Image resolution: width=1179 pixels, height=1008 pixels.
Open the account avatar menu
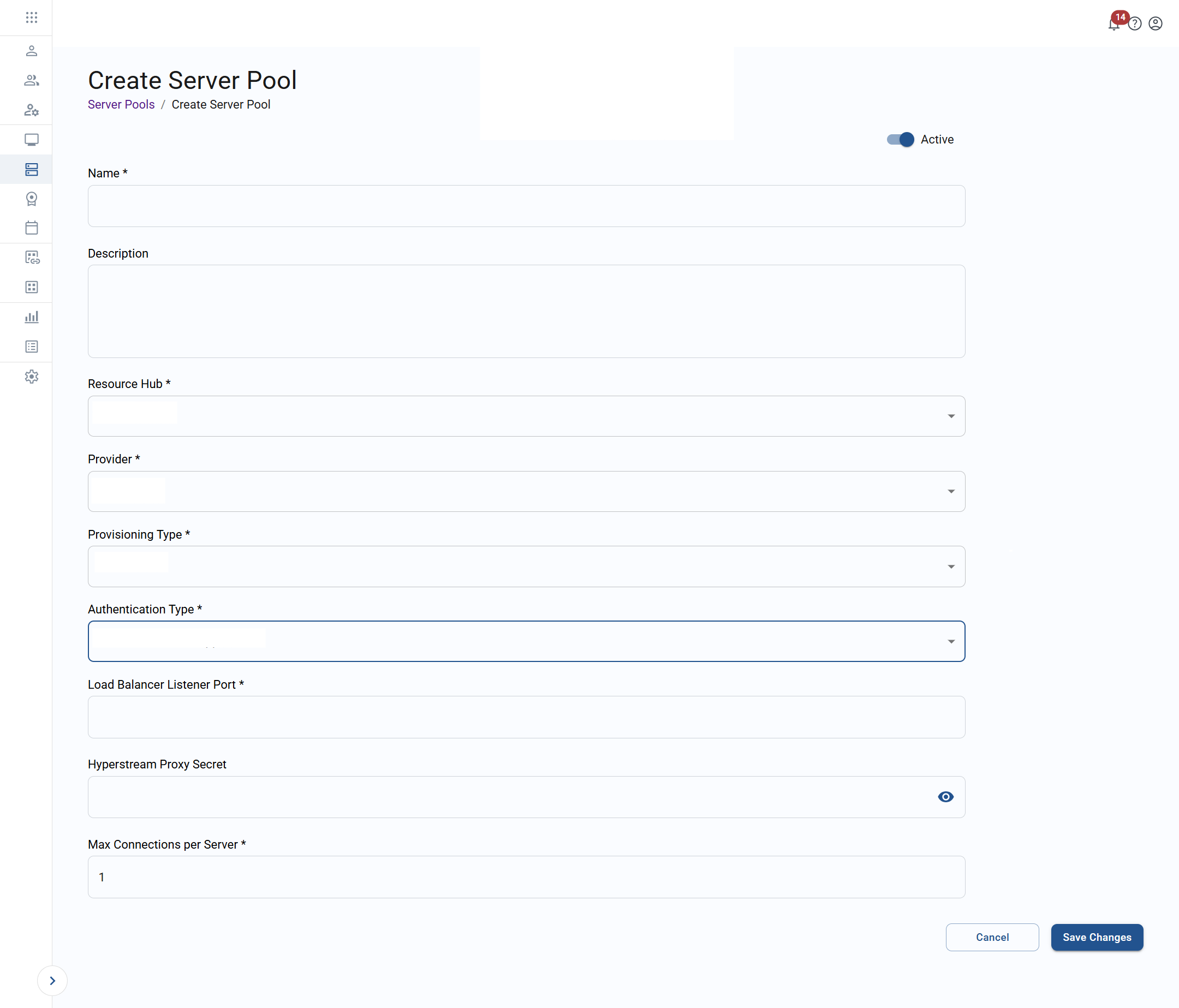pos(1155,24)
